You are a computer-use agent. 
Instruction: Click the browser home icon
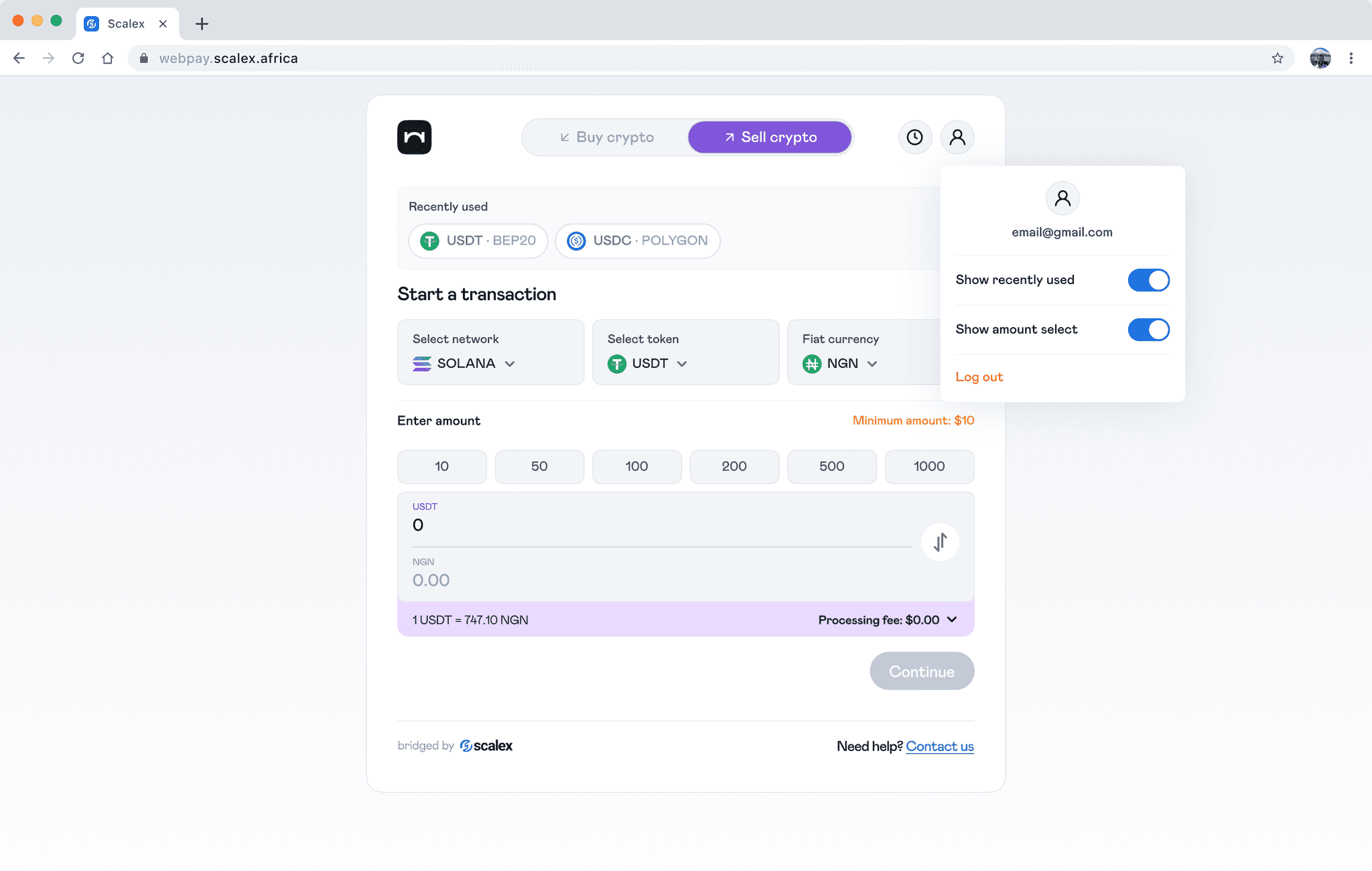[108, 58]
